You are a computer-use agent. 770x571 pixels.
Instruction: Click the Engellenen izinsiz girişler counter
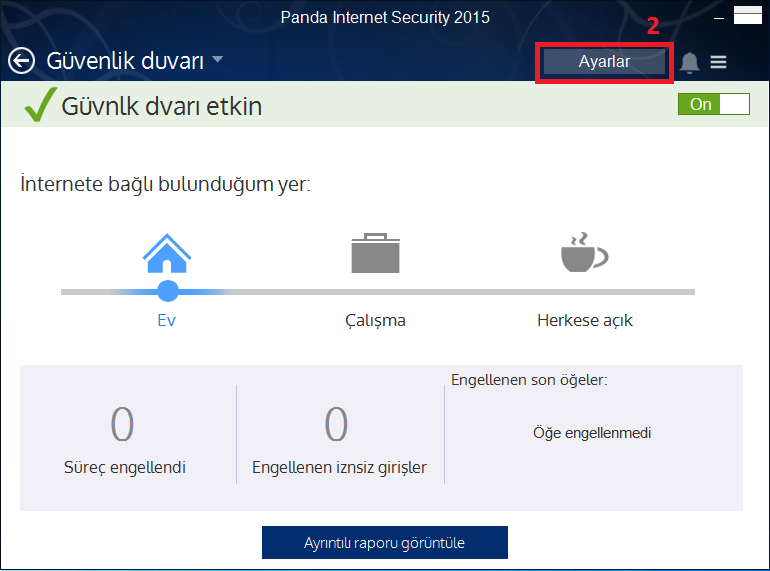click(336, 424)
